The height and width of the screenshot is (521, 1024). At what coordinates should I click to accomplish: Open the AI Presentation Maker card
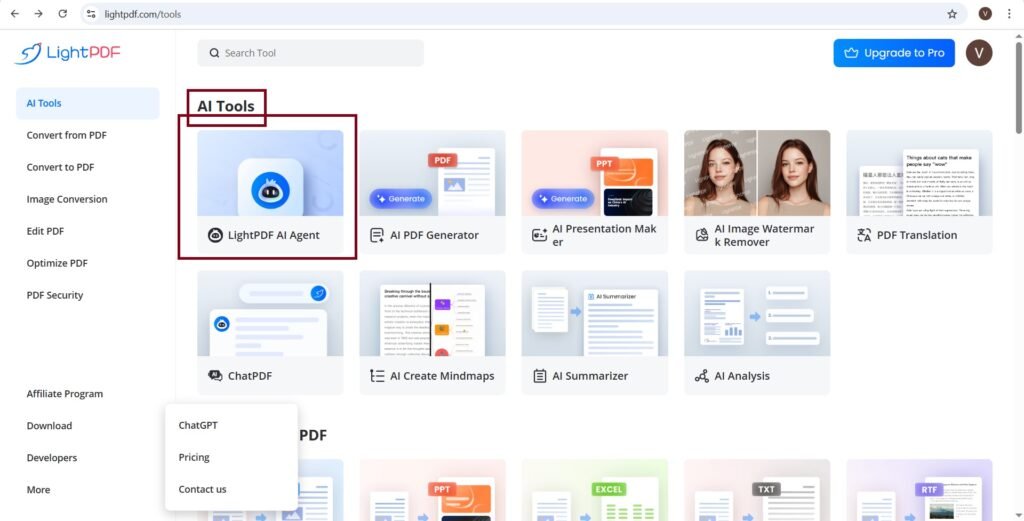click(594, 191)
